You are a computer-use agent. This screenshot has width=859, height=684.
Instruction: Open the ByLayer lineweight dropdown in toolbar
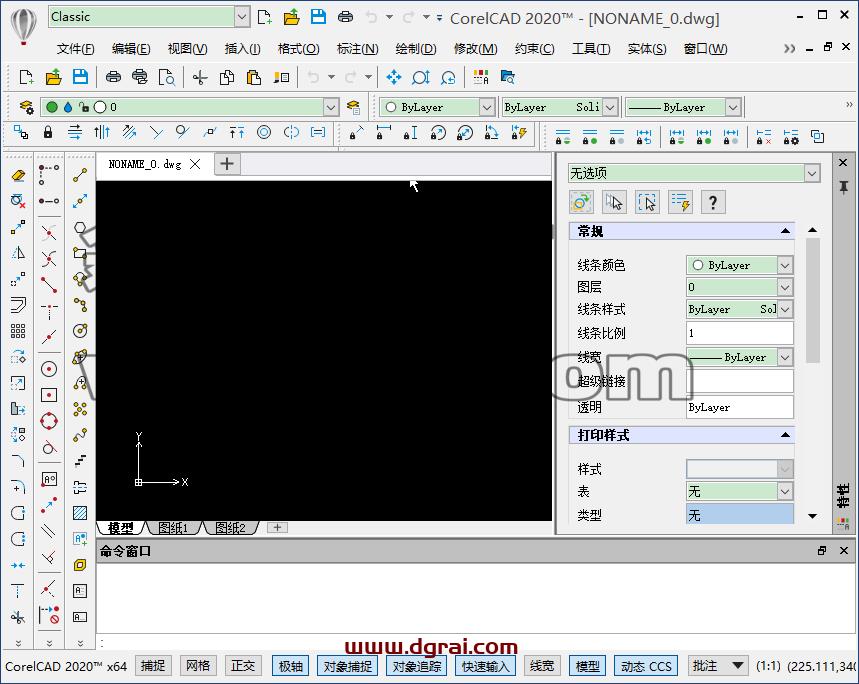(x=733, y=107)
